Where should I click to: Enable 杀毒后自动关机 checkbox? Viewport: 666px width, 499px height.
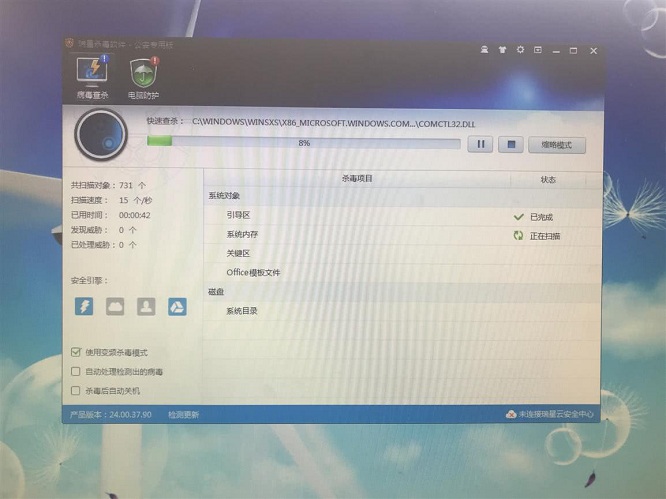pos(76,390)
